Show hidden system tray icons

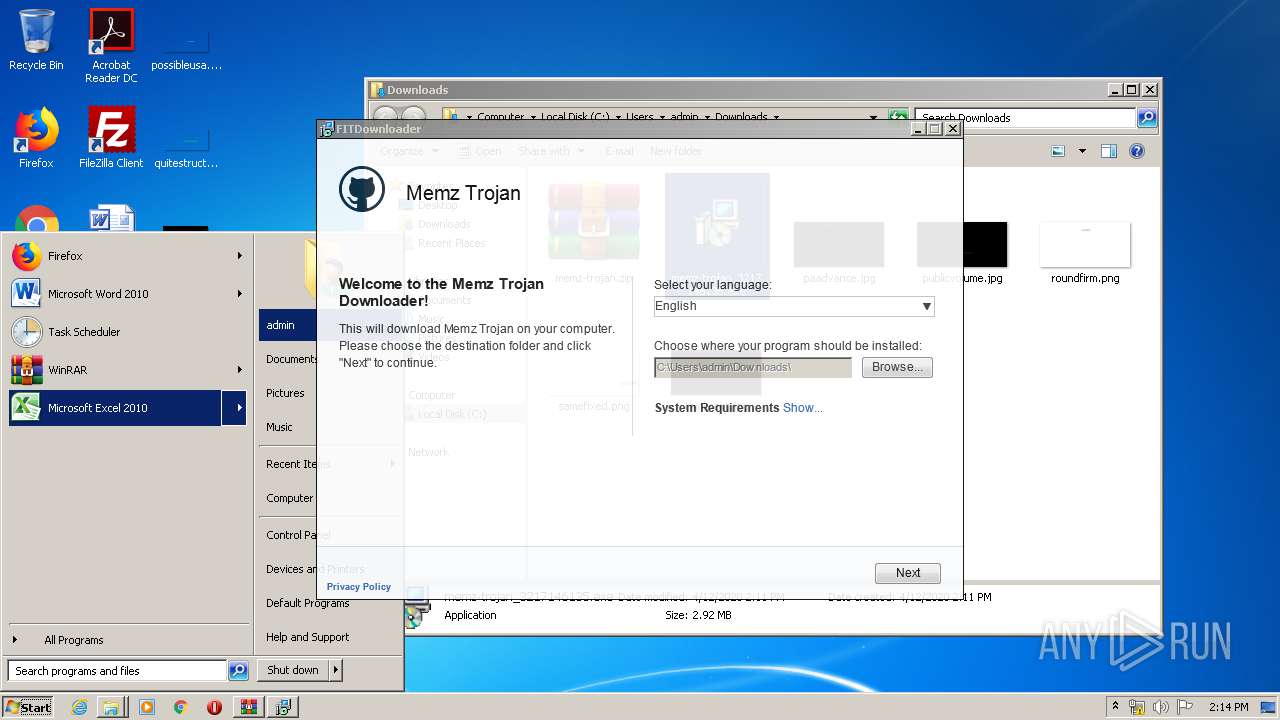point(1116,707)
